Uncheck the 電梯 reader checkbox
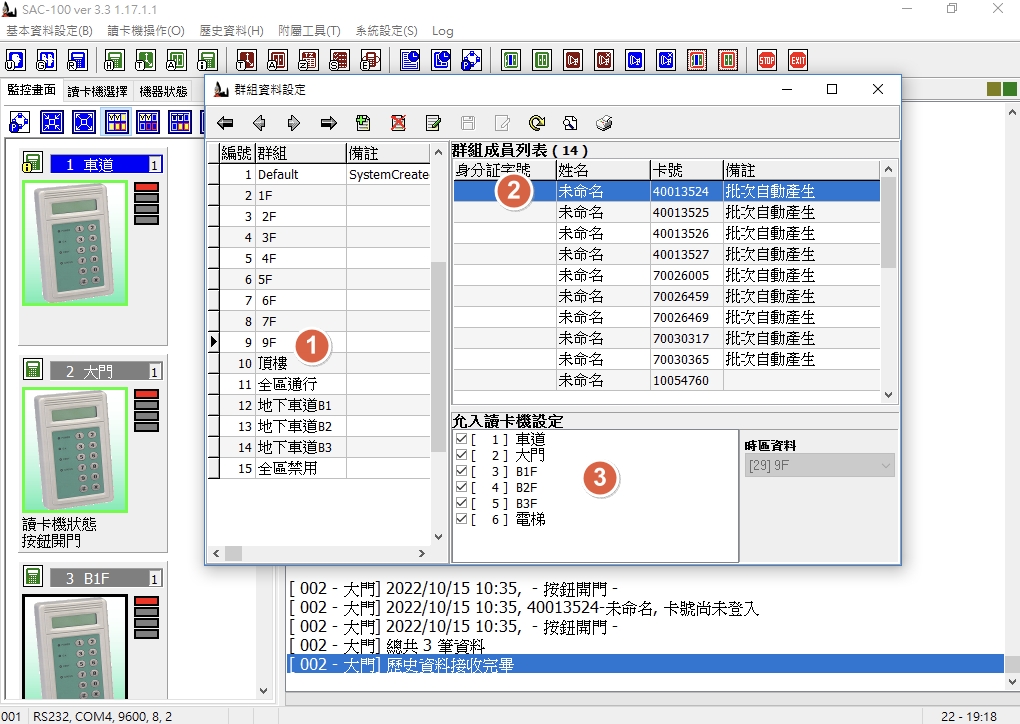 click(x=462, y=519)
